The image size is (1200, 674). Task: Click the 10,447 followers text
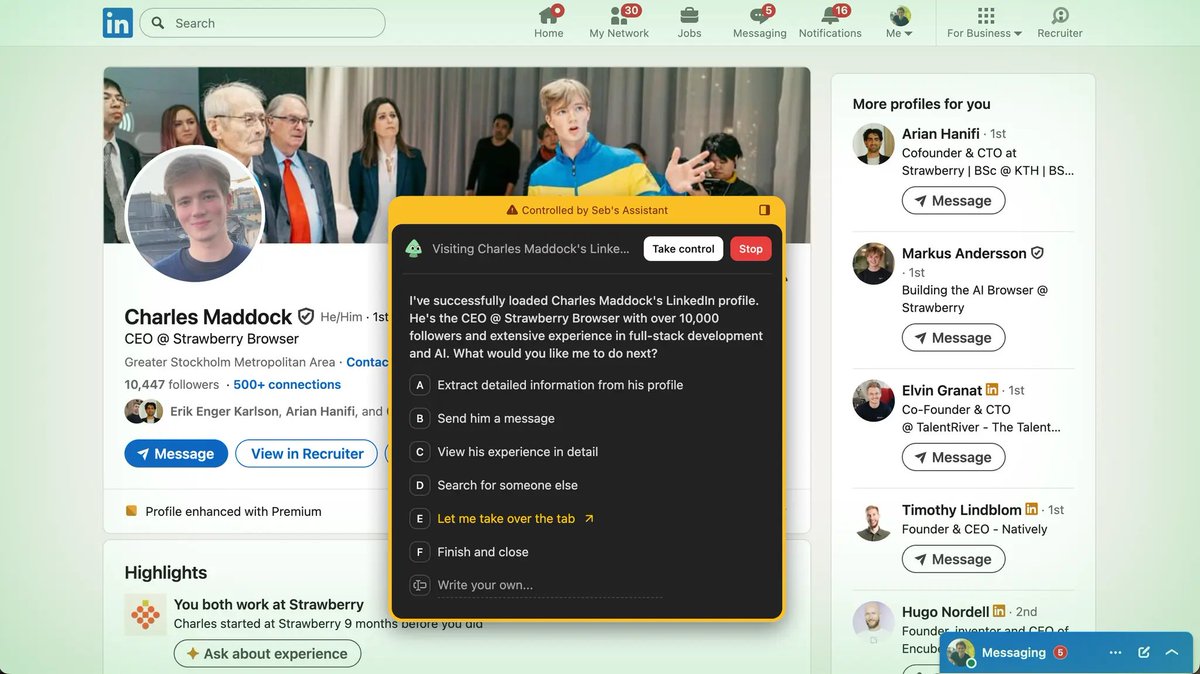tap(172, 385)
